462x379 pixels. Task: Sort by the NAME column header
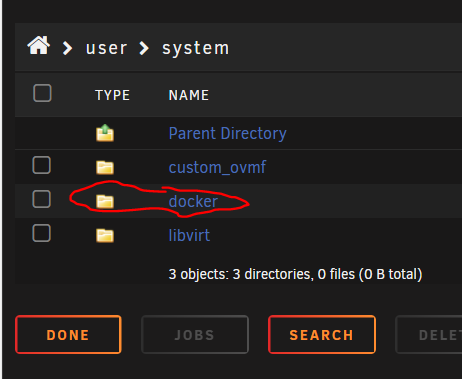pyautogui.click(x=189, y=95)
